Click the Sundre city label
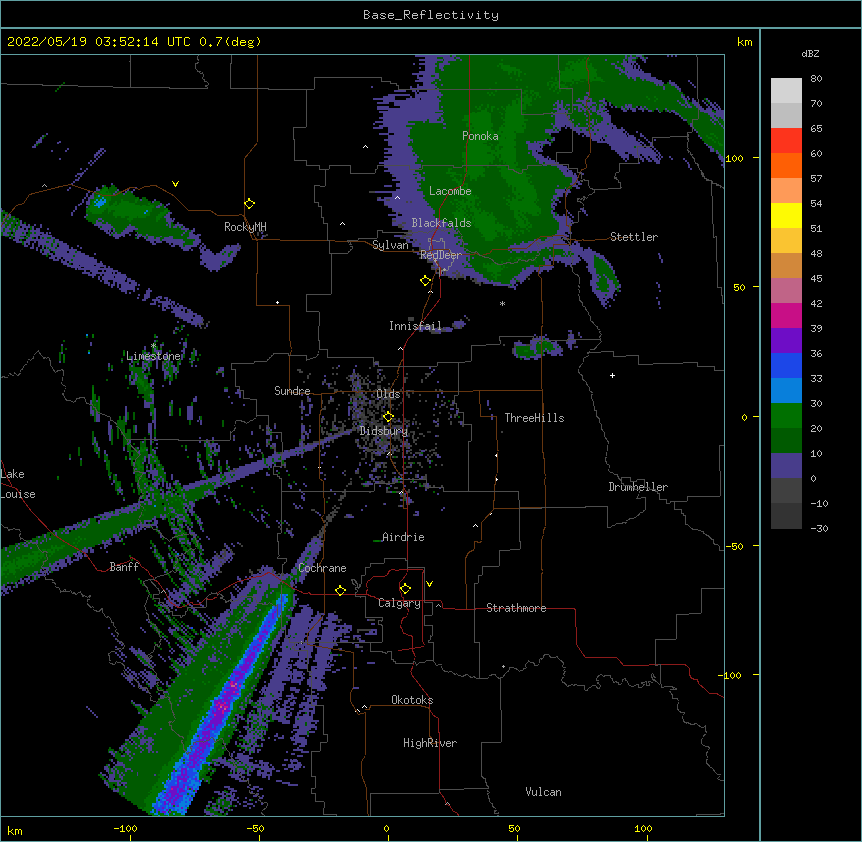Screen dimensions: 862x842 click(x=292, y=391)
